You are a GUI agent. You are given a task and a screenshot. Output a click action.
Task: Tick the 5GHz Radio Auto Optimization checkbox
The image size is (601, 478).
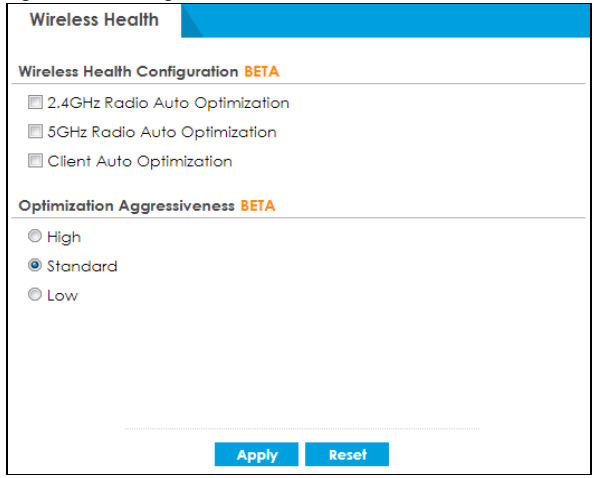coord(36,132)
